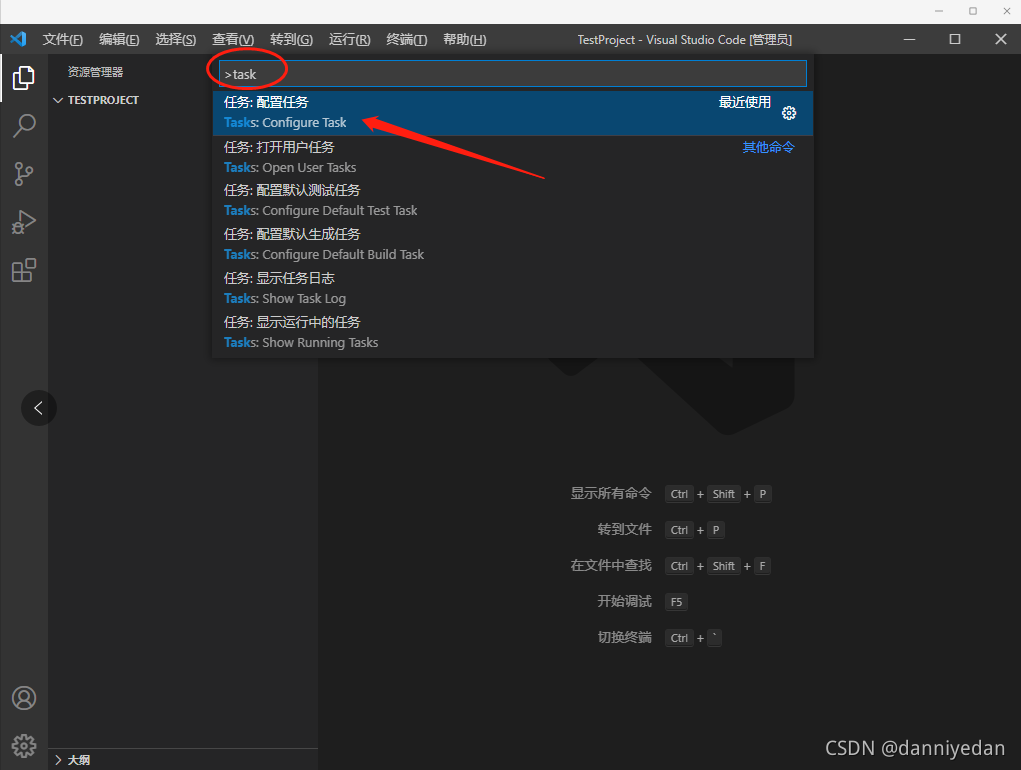Click the VS Code logo in title bar
The image size is (1021, 770).
point(18,39)
